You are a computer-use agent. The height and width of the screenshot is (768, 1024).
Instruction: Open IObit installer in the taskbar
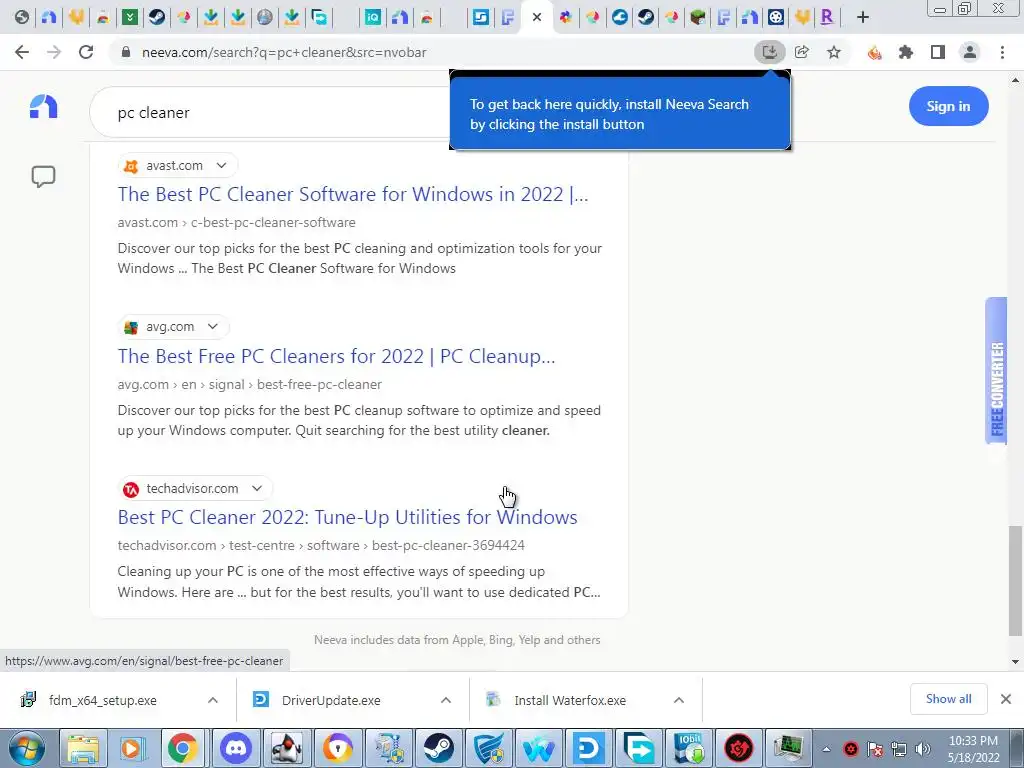(688, 748)
